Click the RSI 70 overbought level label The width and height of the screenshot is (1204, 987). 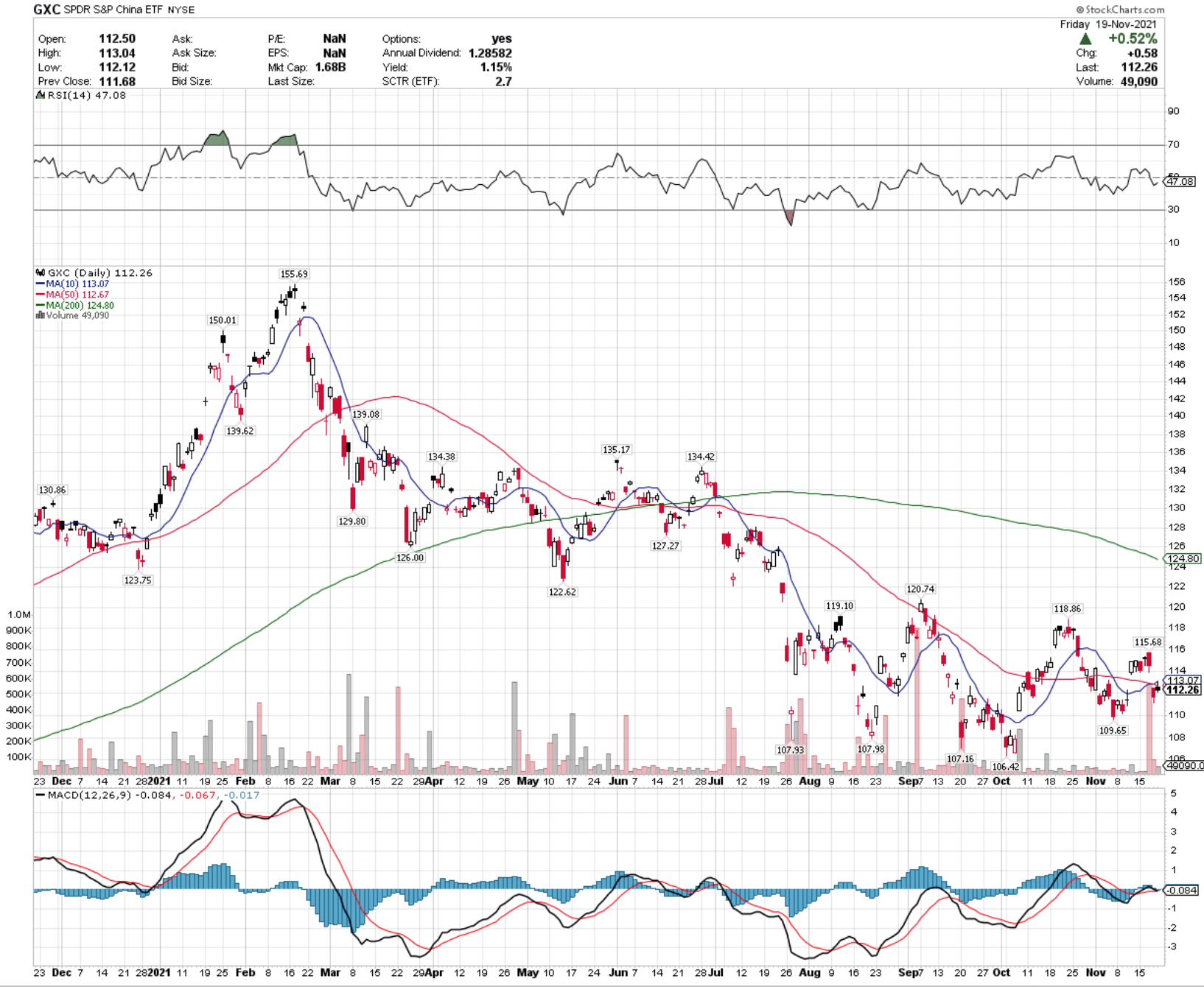[x=1173, y=144]
